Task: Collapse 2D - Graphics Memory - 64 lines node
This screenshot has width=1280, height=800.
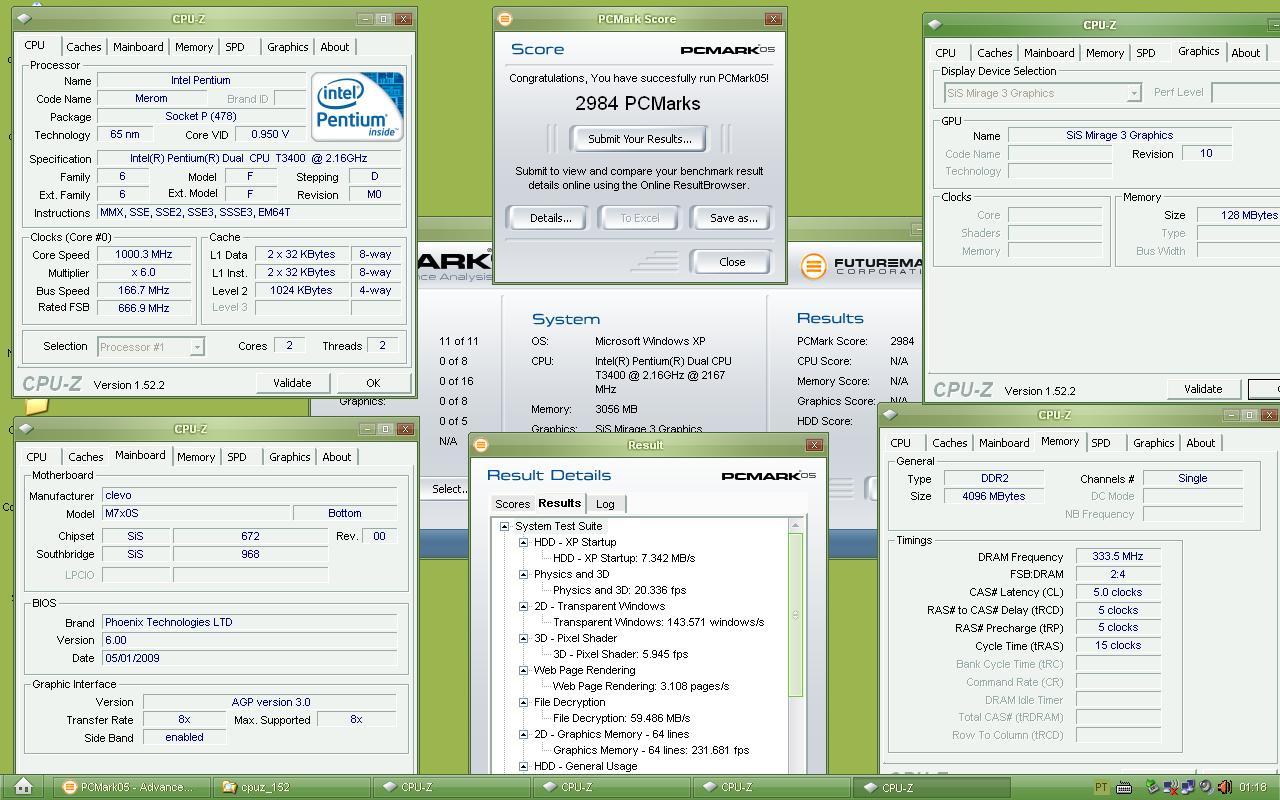Action: (x=523, y=734)
